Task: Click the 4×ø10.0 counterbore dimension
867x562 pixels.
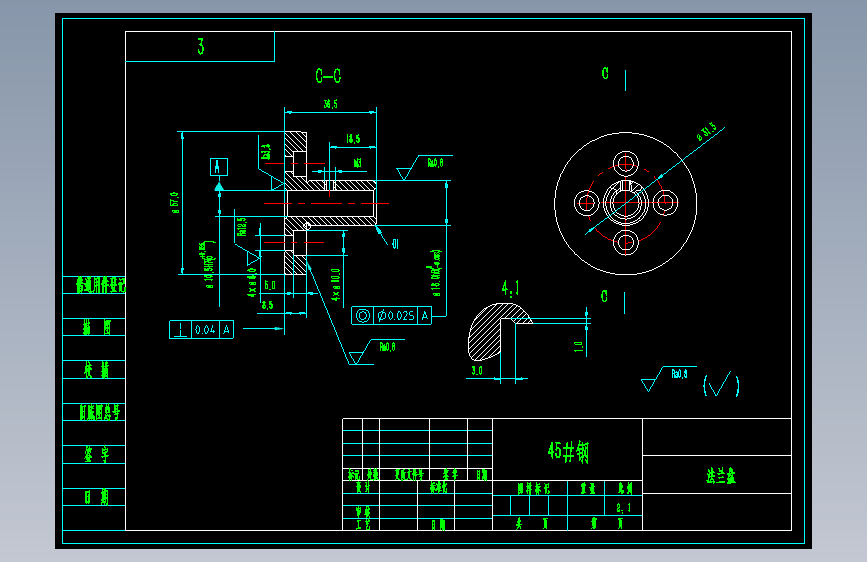Action: 336,285
